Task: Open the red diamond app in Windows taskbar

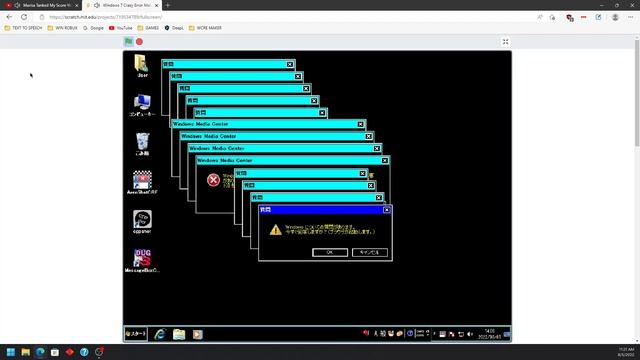Action: (x=69, y=352)
